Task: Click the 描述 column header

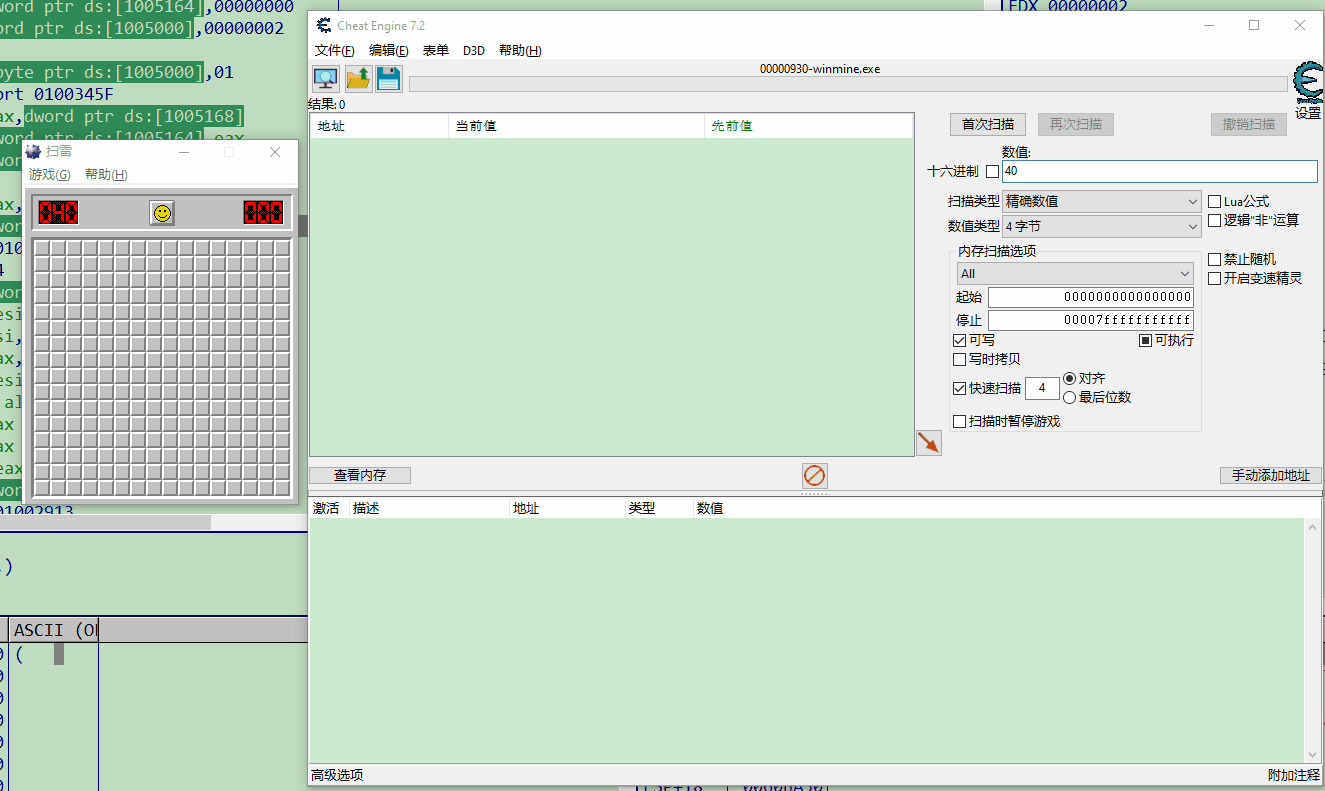Action: (430, 508)
